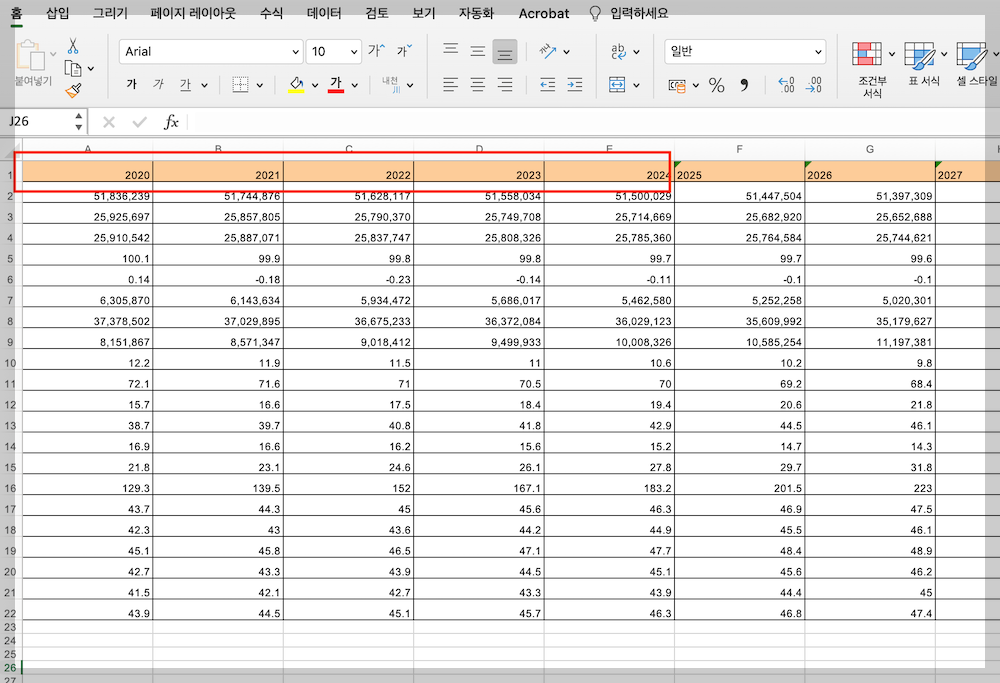Select row 10 header

point(10,363)
